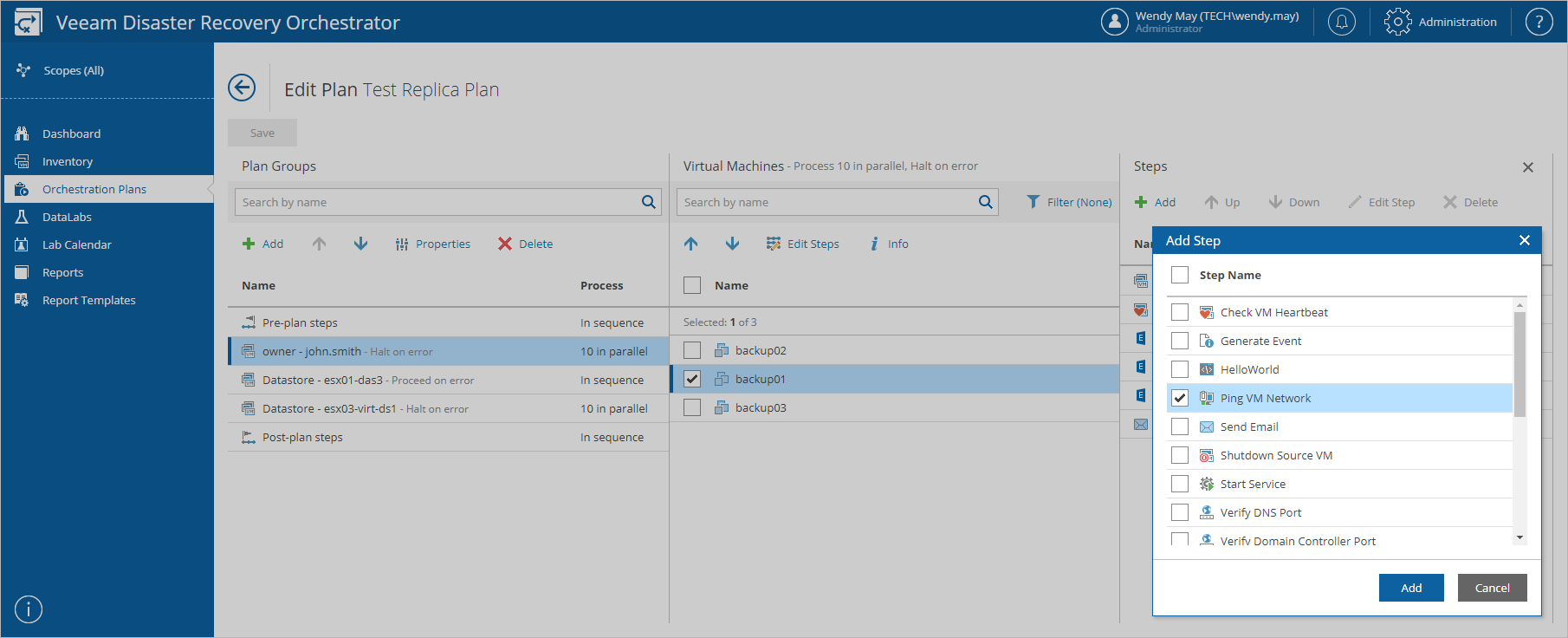Click the help question mark icon
The height and width of the screenshot is (638, 1568).
click(1539, 22)
